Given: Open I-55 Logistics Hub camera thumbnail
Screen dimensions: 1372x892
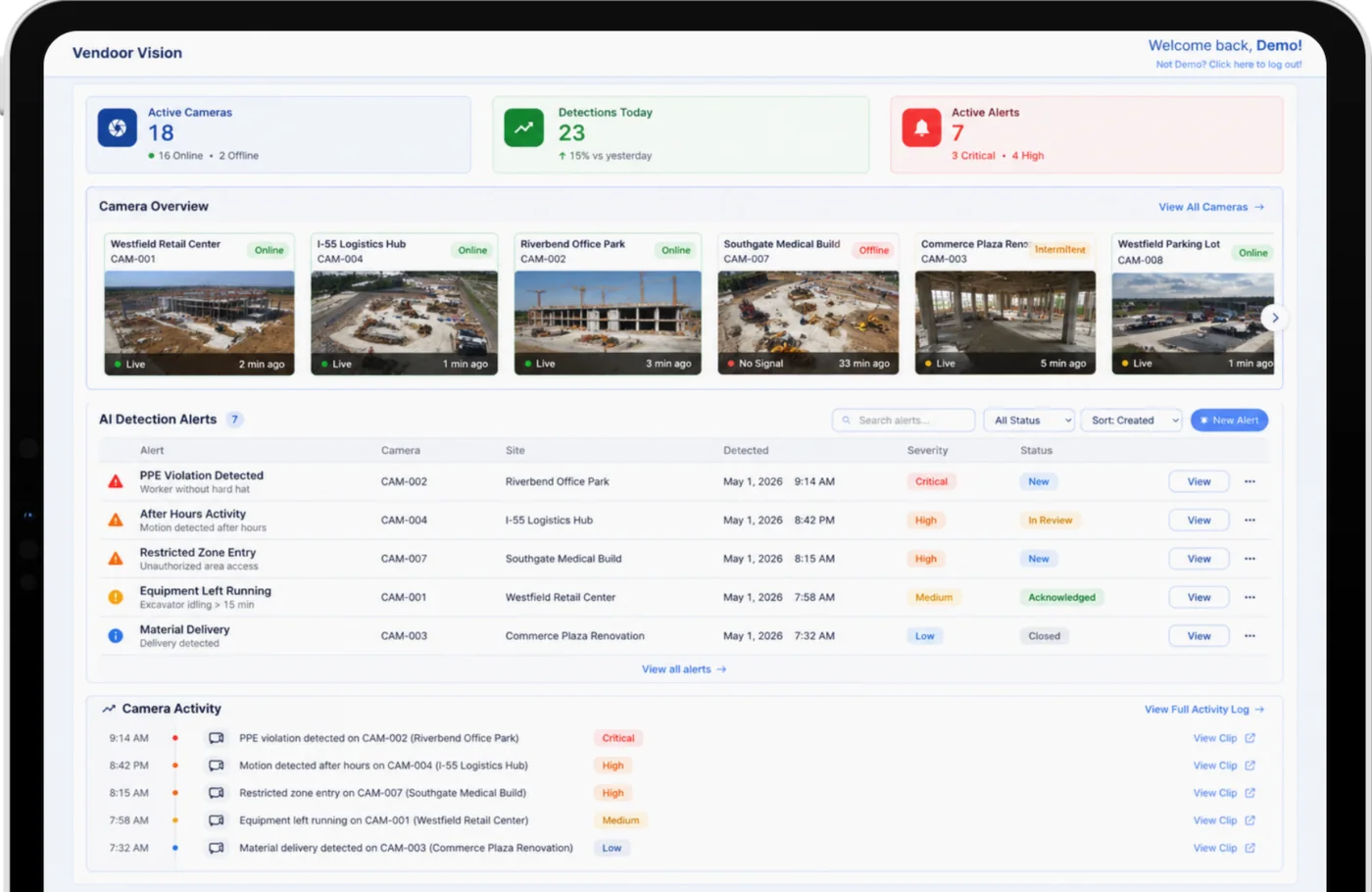Looking at the screenshot, I should [404, 322].
